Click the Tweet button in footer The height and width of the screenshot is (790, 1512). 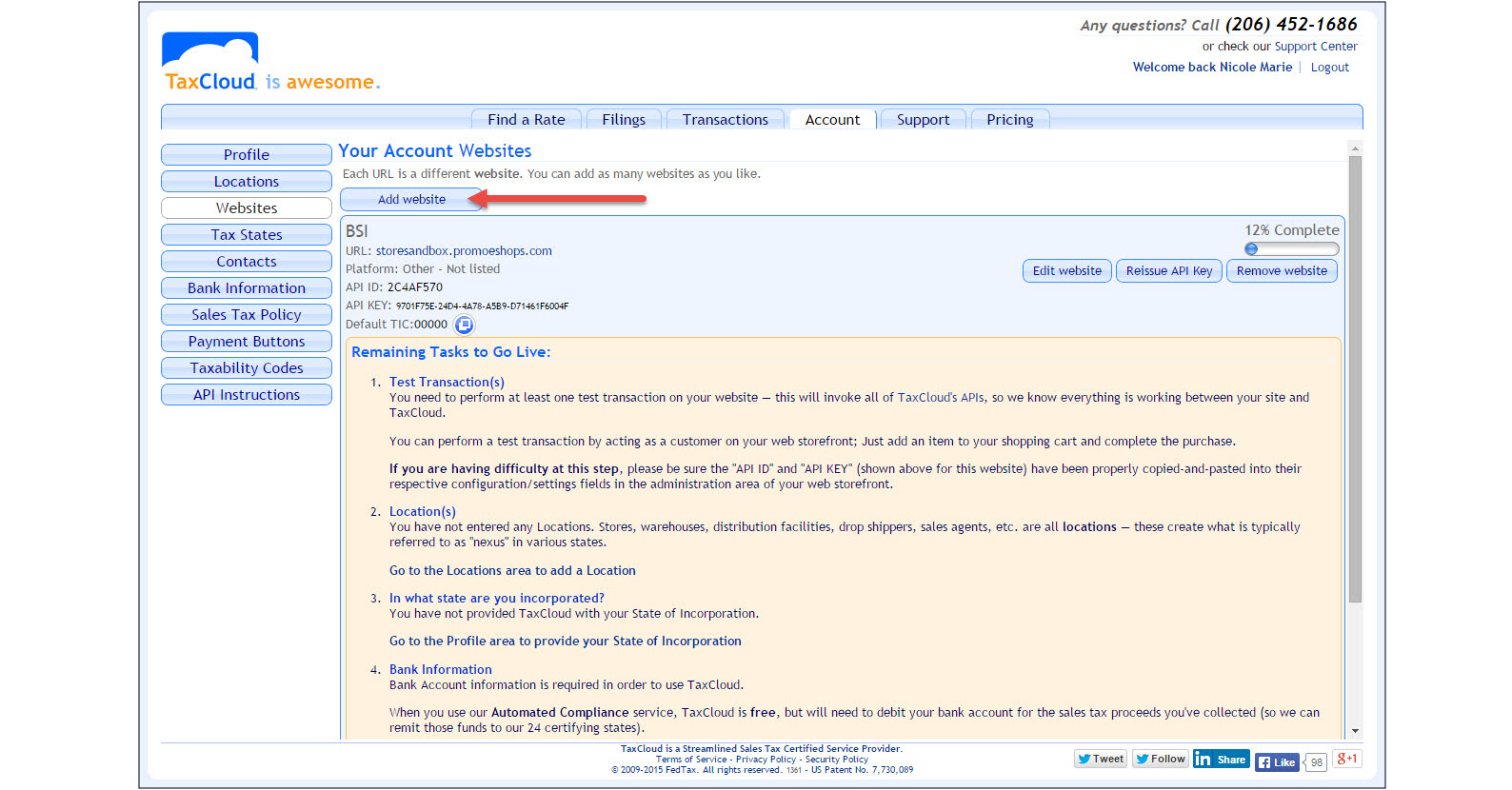[x=1101, y=759]
